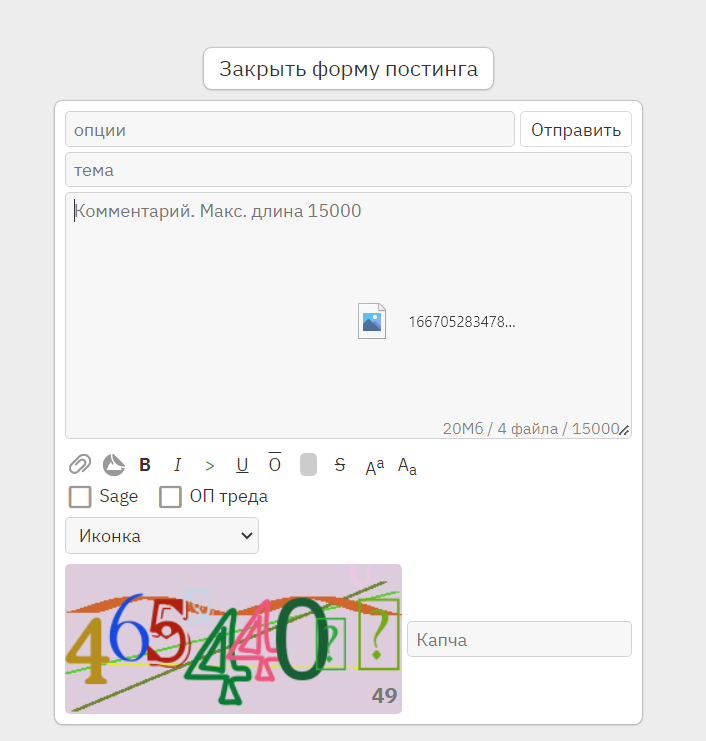Viewport: 706px width, 741px height.
Task: Focus the опции input field
Action: [x=290, y=129]
